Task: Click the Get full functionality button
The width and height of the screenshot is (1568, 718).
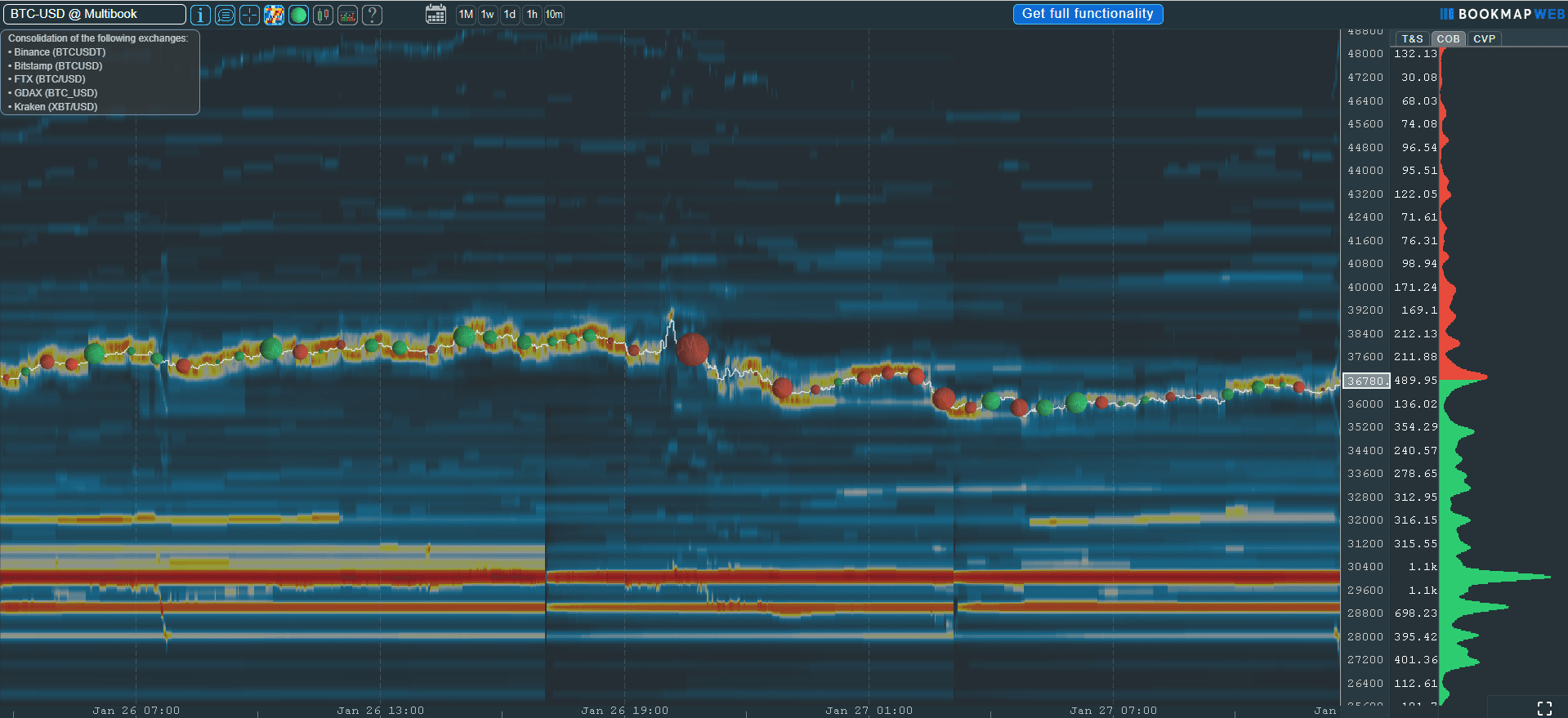Action: coord(1088,14)
